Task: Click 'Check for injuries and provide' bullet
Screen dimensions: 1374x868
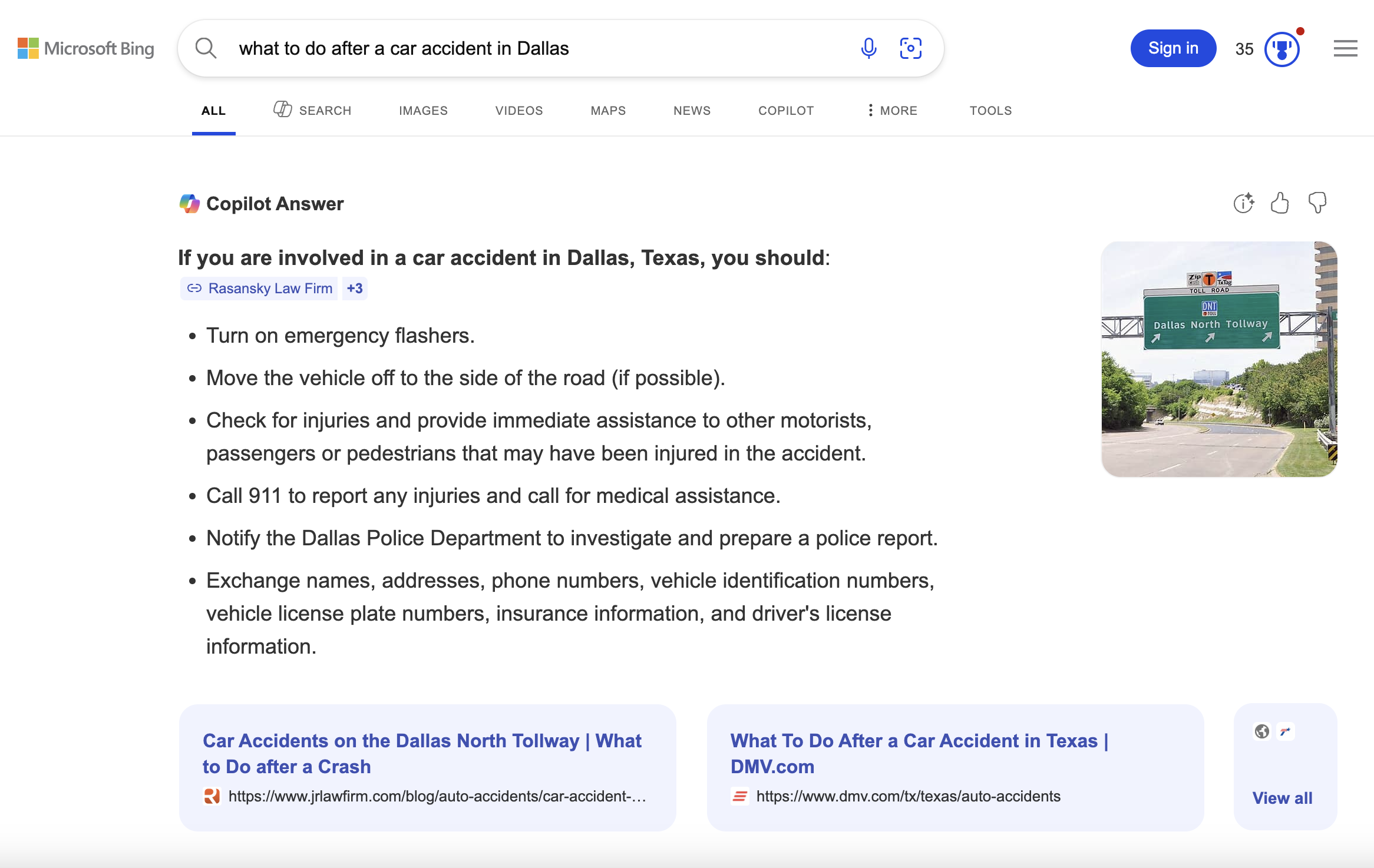Action: [x=539, y=437]
